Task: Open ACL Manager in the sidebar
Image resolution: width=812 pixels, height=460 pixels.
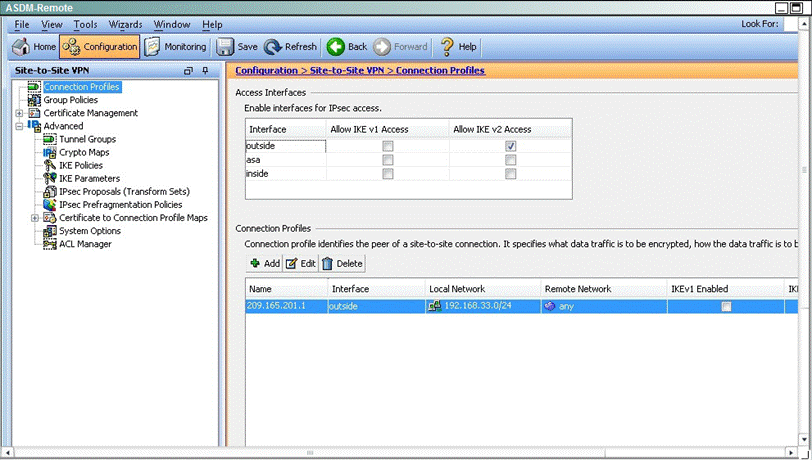Action: [x=85, y=244]
